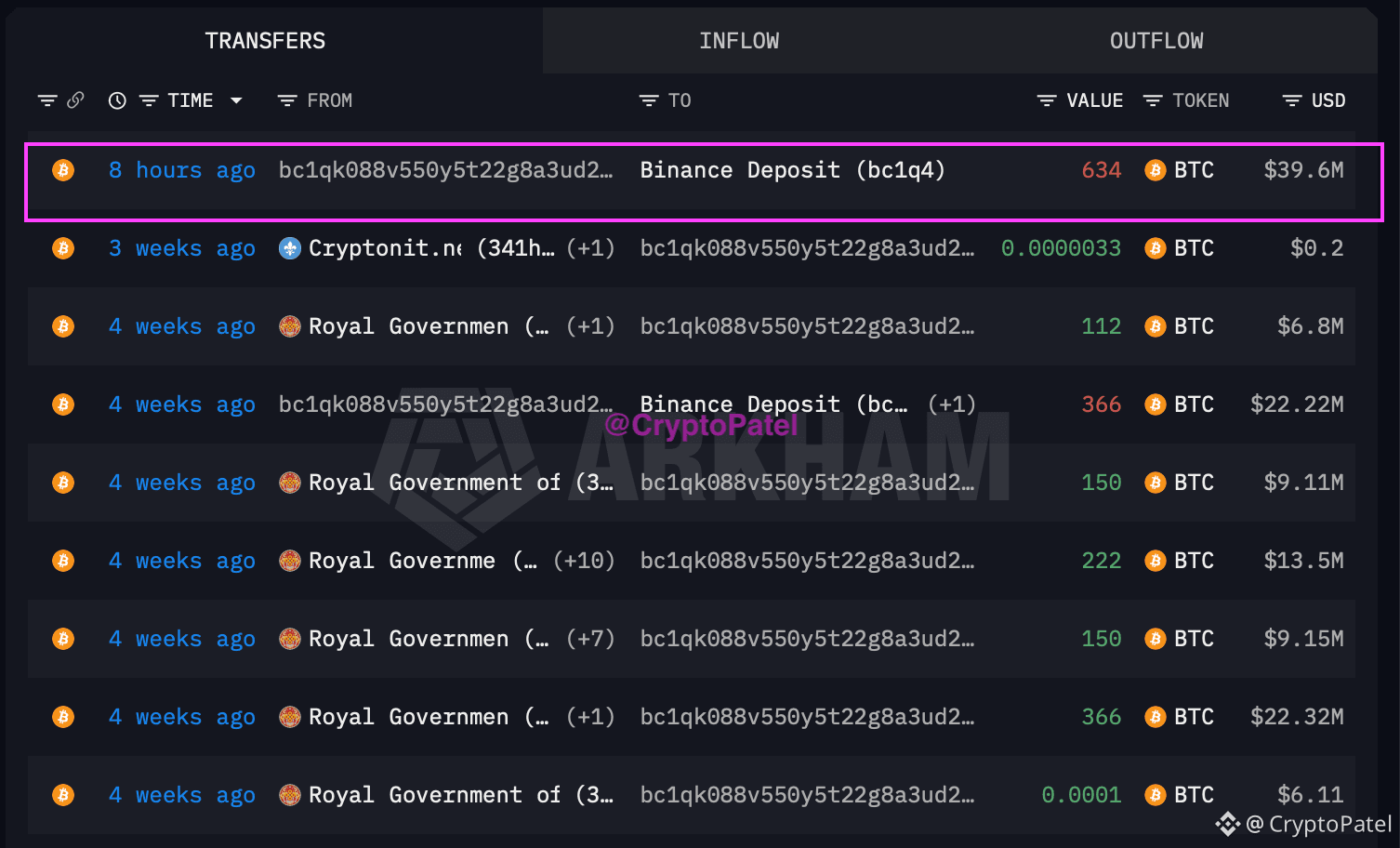Screen dimensions: 1400x848
Task: Click the Bitcoin chain icon in the $6.8M row
Action: click(63, 326)
